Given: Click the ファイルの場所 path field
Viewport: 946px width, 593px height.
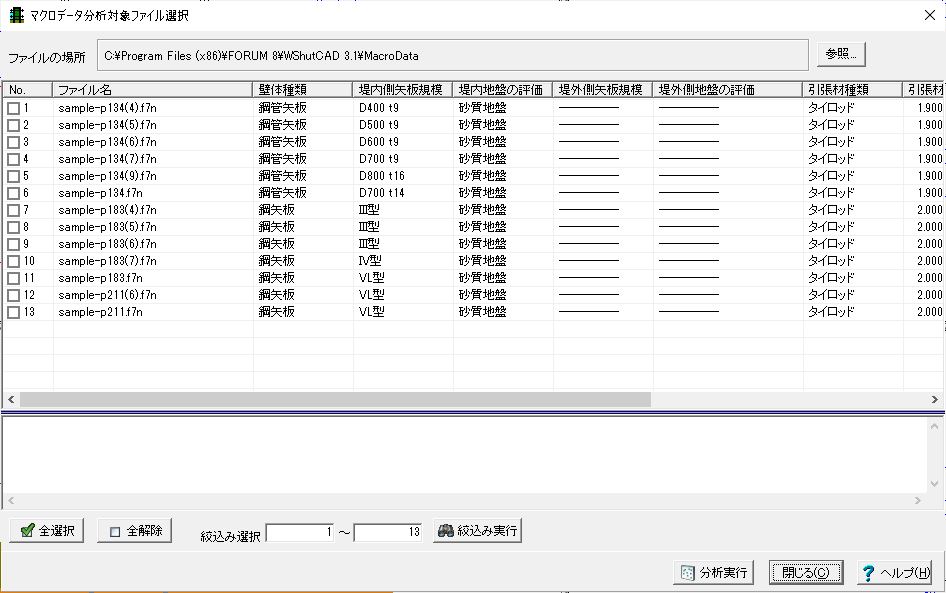Looking at the screenshot, I should tap(452, 55).
